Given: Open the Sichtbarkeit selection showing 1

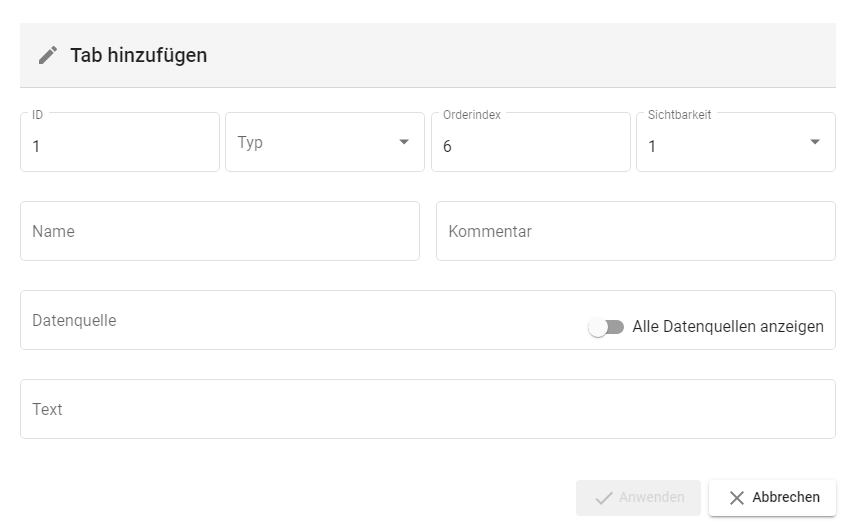Looking at the screenshot, I should click(x=720, y=146).
